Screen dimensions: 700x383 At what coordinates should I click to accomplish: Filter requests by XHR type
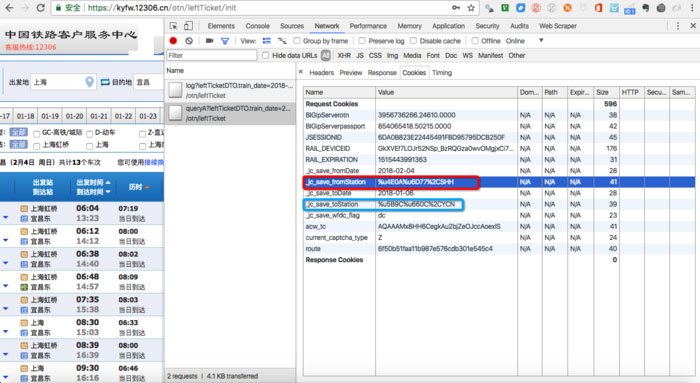point(344,55)
